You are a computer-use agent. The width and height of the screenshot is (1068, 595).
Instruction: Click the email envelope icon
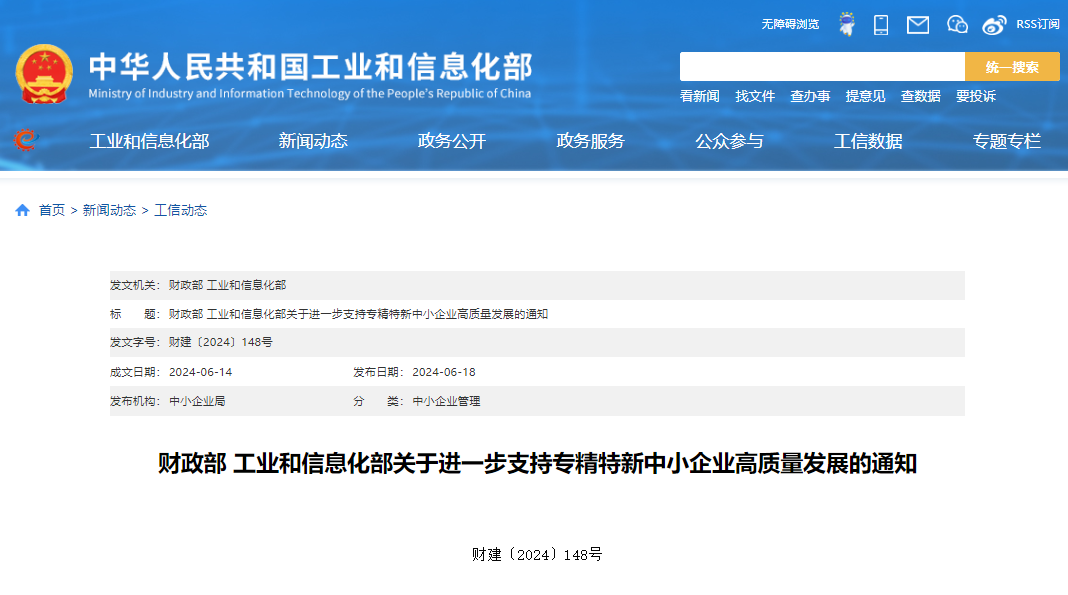tap(917, 25)
